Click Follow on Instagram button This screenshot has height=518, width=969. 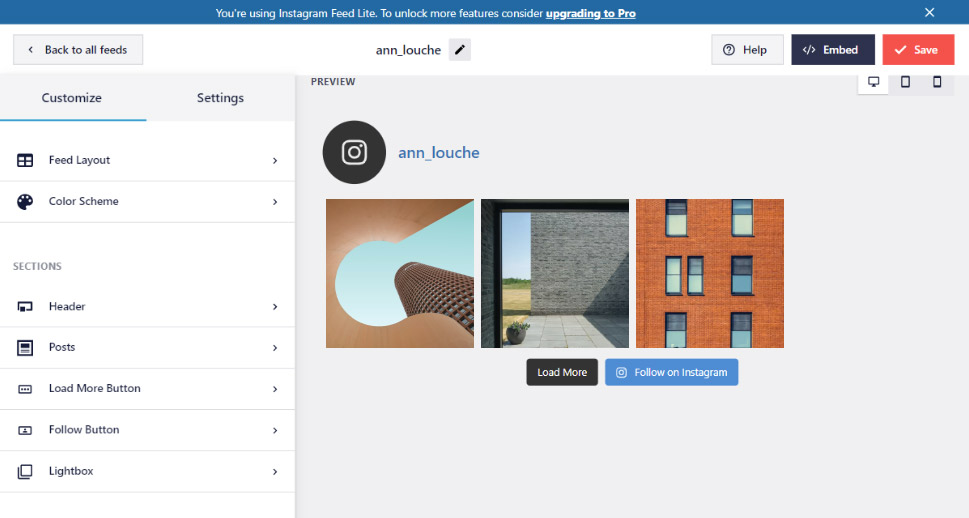671,372
